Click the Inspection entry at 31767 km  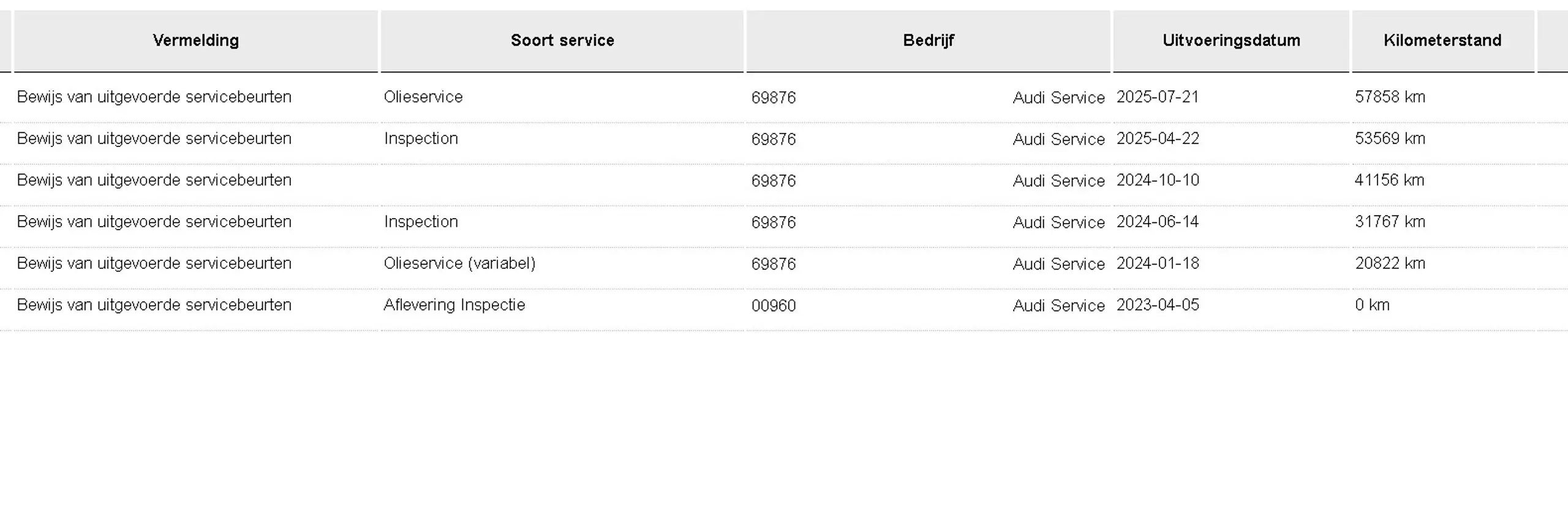(562, 222)
